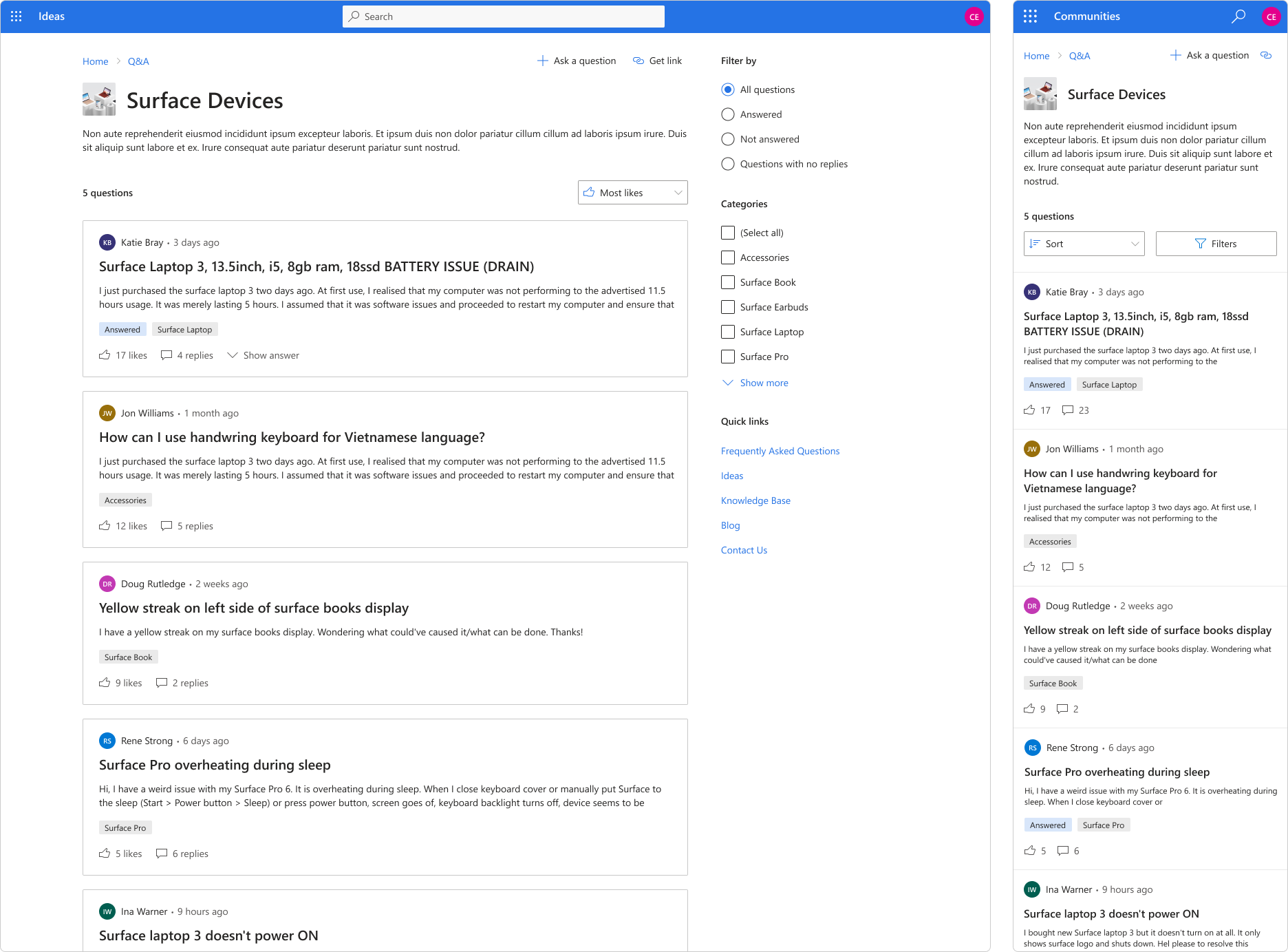
Task: Open the 6 comments on Rene Strong's mobile card
Action: click(1069, 851)
